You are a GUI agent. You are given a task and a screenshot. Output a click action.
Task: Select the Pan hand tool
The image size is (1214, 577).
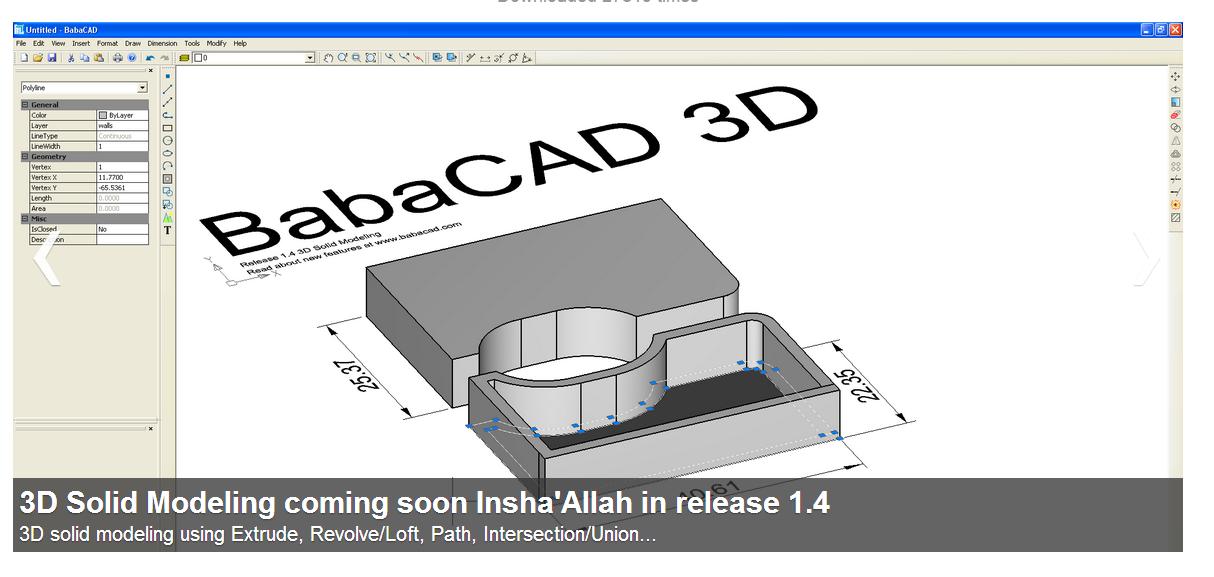point(328,58)
